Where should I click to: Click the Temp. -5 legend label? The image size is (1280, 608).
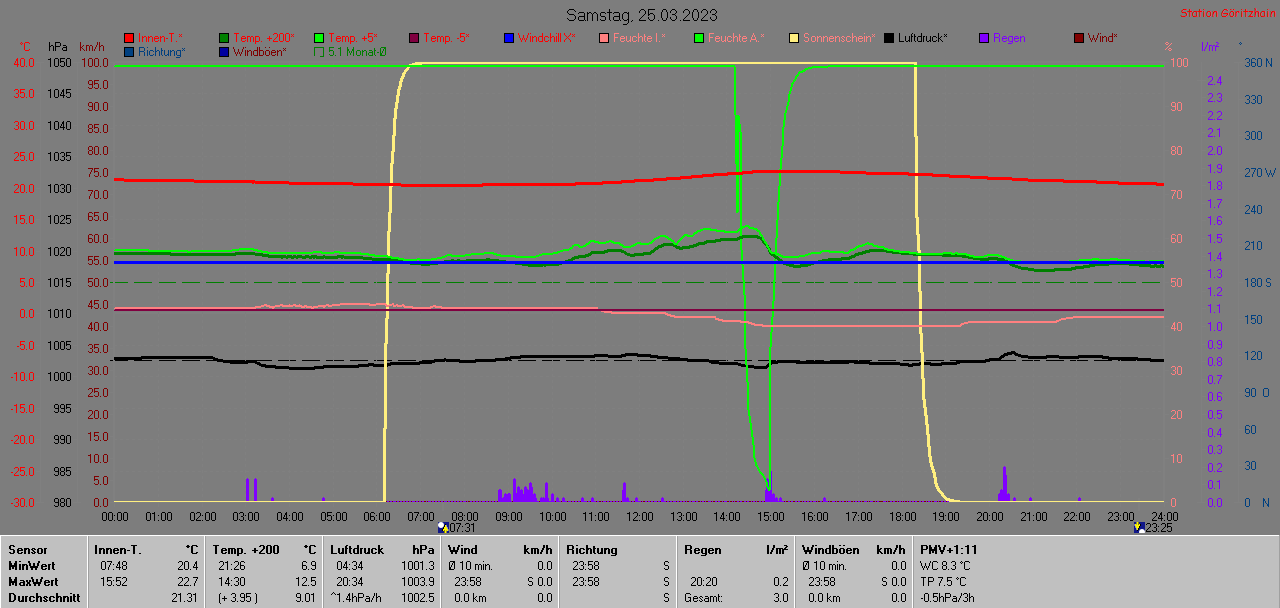pos(447,38)
